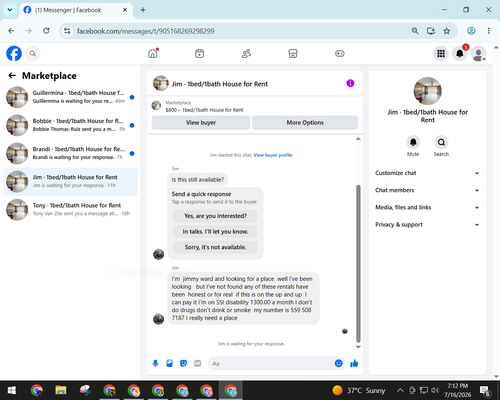Open Chrome zoom magnifier icon
Screen dimensions: 500x400
coord(415,31)
